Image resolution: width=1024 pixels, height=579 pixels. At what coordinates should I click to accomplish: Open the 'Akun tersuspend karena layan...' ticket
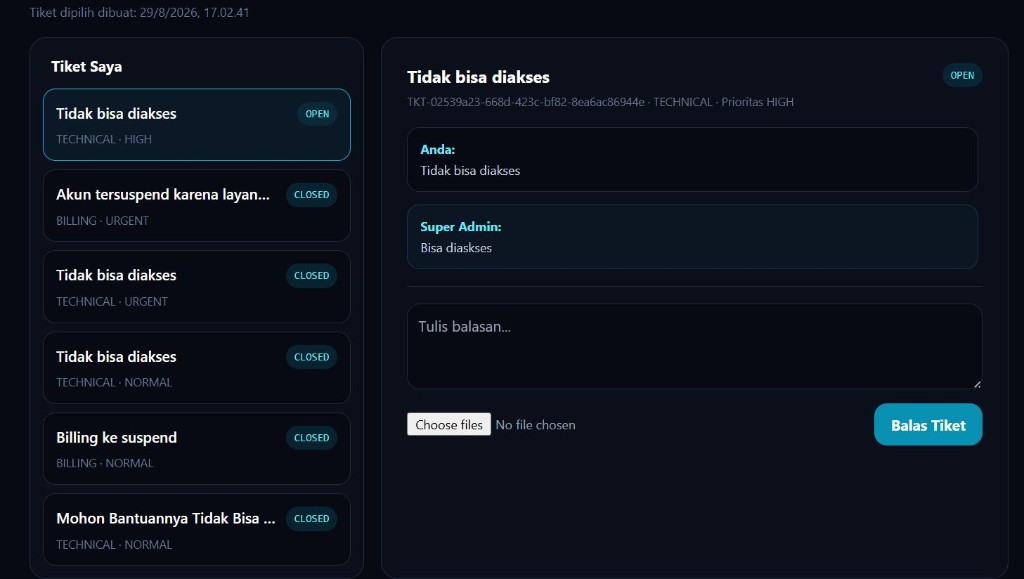coord(197,206)
